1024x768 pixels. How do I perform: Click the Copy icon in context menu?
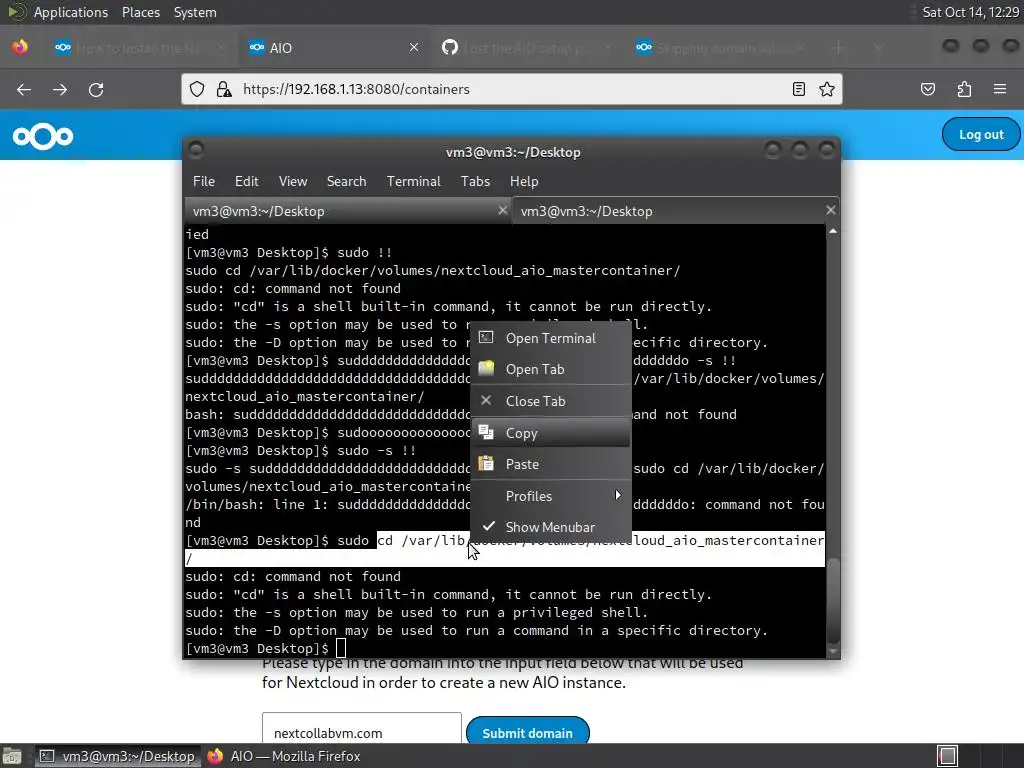click(486, 432)
